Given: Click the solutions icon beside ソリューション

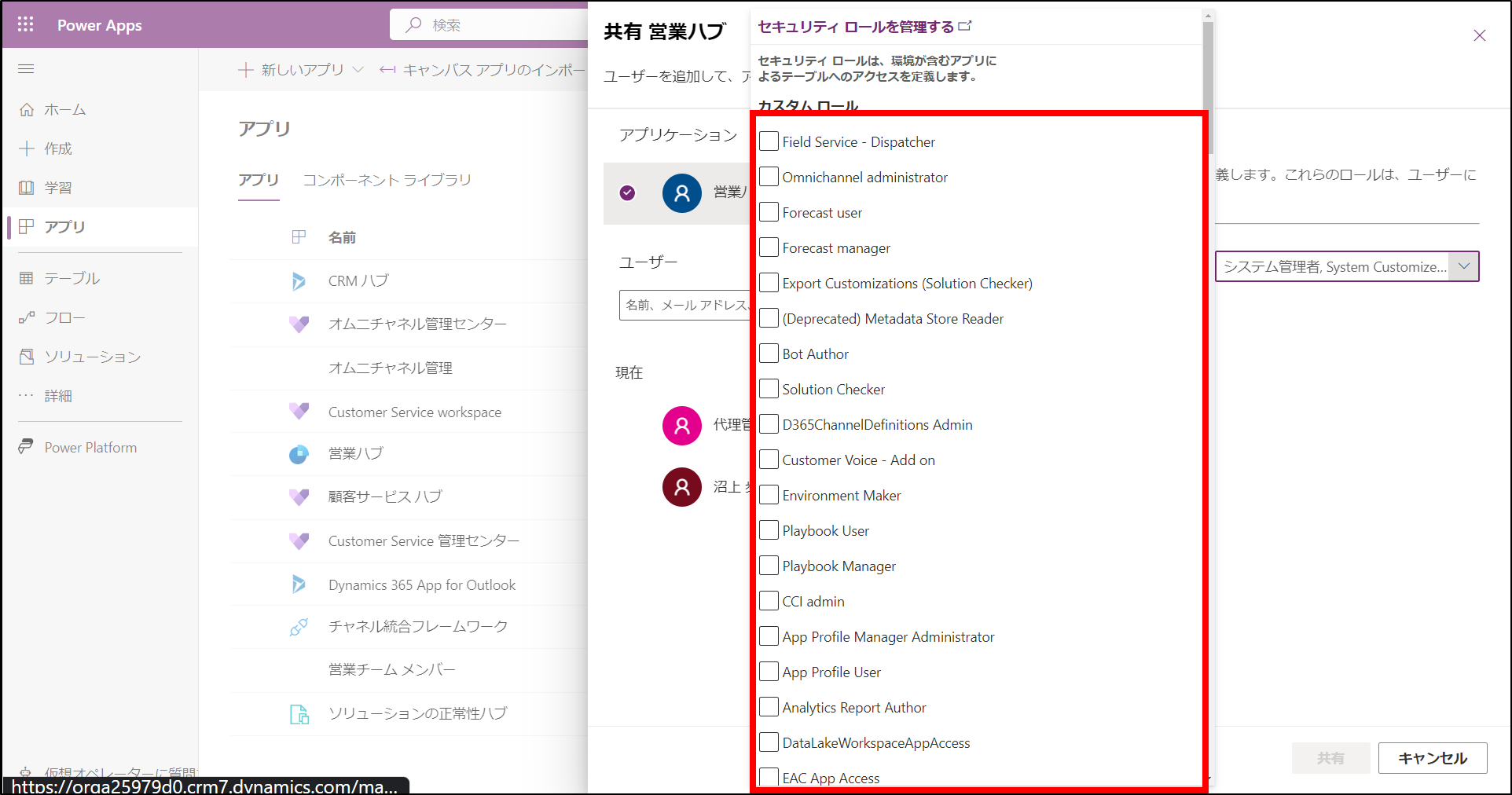Looking at the screenshot, I should point(27,357).
